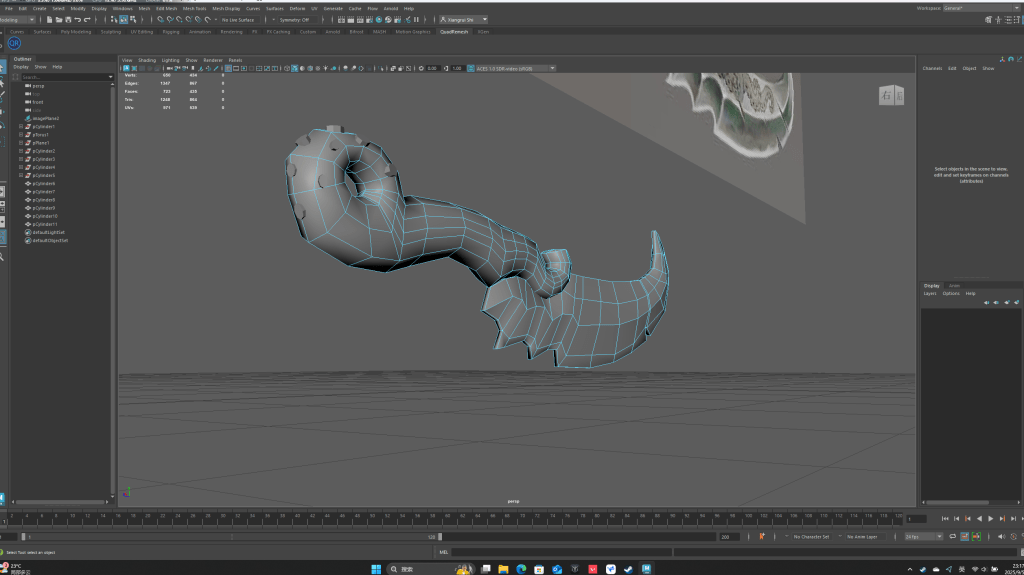Click the Steam icon in the Windows taskbar
The width and height of the screenshot is (1024, 575).
(x=629, y=569)
